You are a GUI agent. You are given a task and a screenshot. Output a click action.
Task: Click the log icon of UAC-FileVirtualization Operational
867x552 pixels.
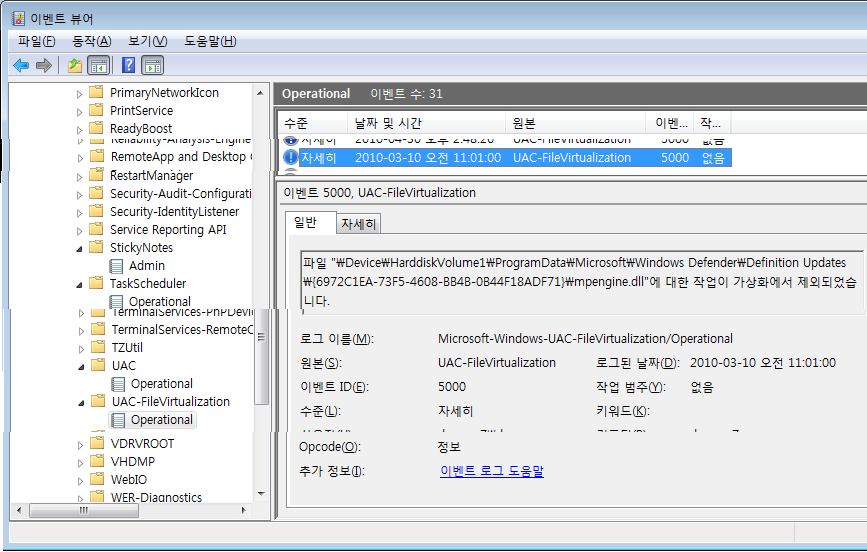click(118, 420)
